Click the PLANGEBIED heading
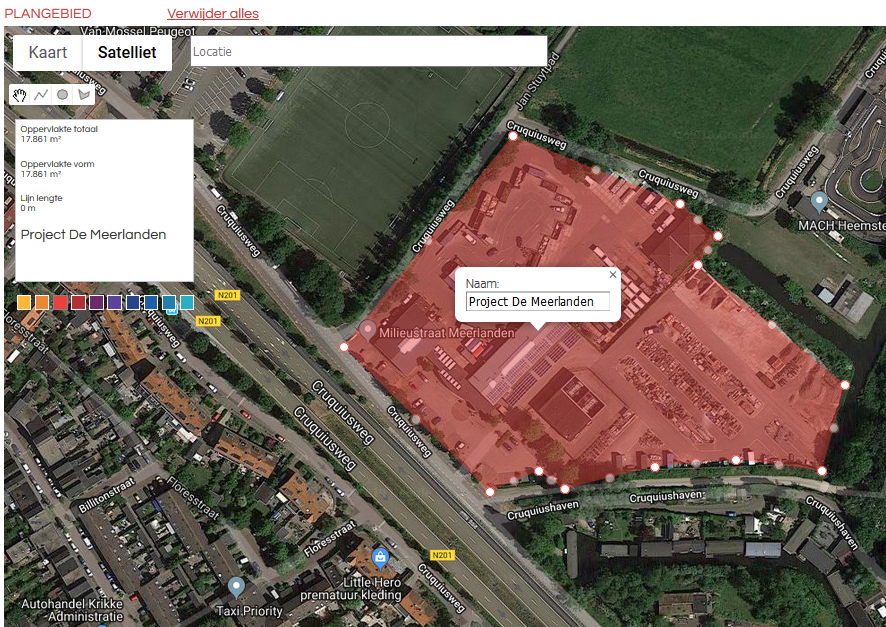The height and width of the screenshot is (627, 886). [x=48, y=14]
